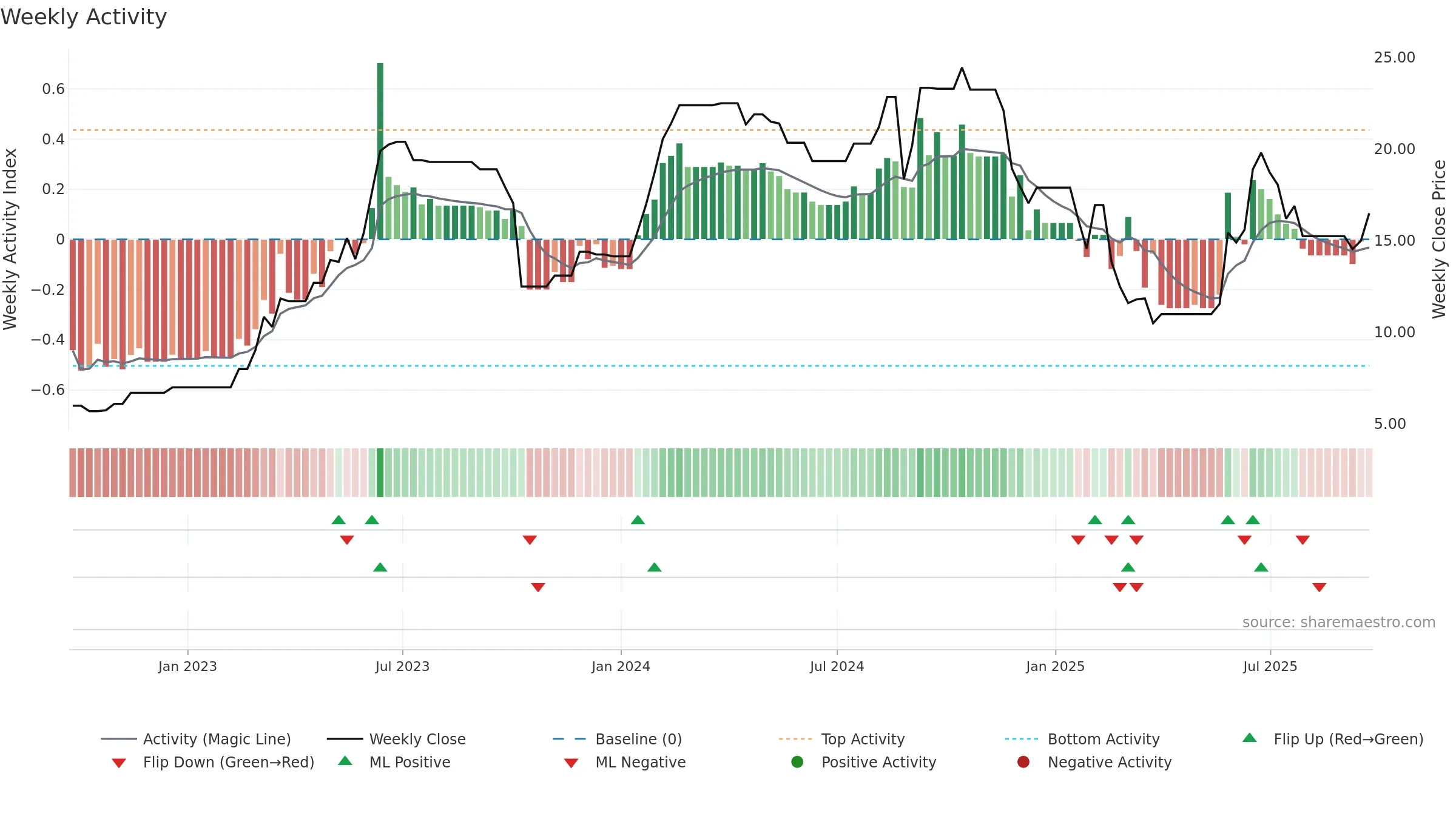Click the Jul 2025 x-axis label
This screenshot has width=1456, height=819.
click(1270, 666)
